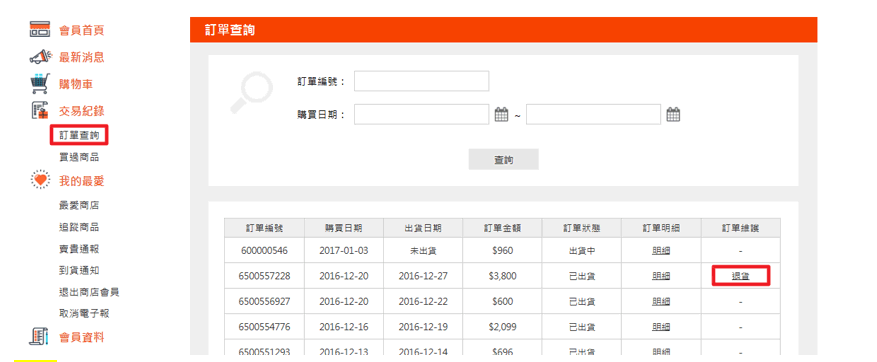Viewport: 877px width, 362px height.
Task: View 明細 for order 6500556927
Action: pyautogui.click(x=661, y=302)
